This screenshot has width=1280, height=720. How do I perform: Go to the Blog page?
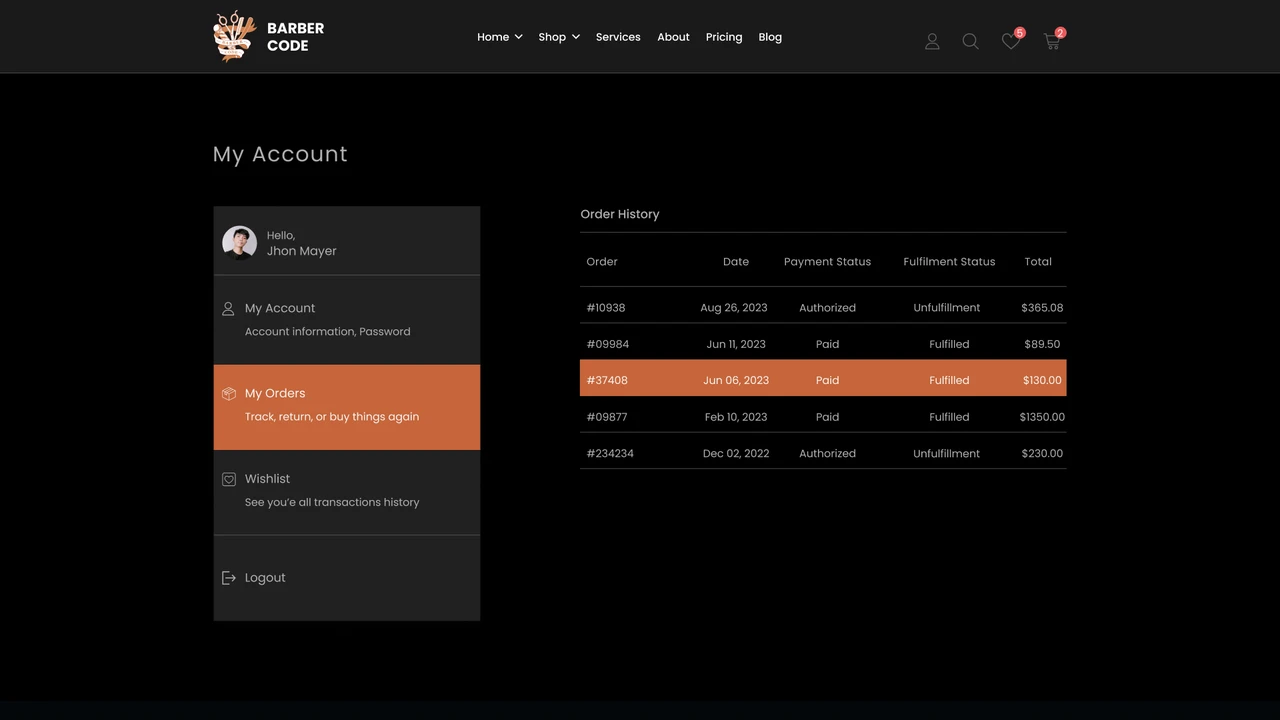pyautogui.click(x=770, y=37)
